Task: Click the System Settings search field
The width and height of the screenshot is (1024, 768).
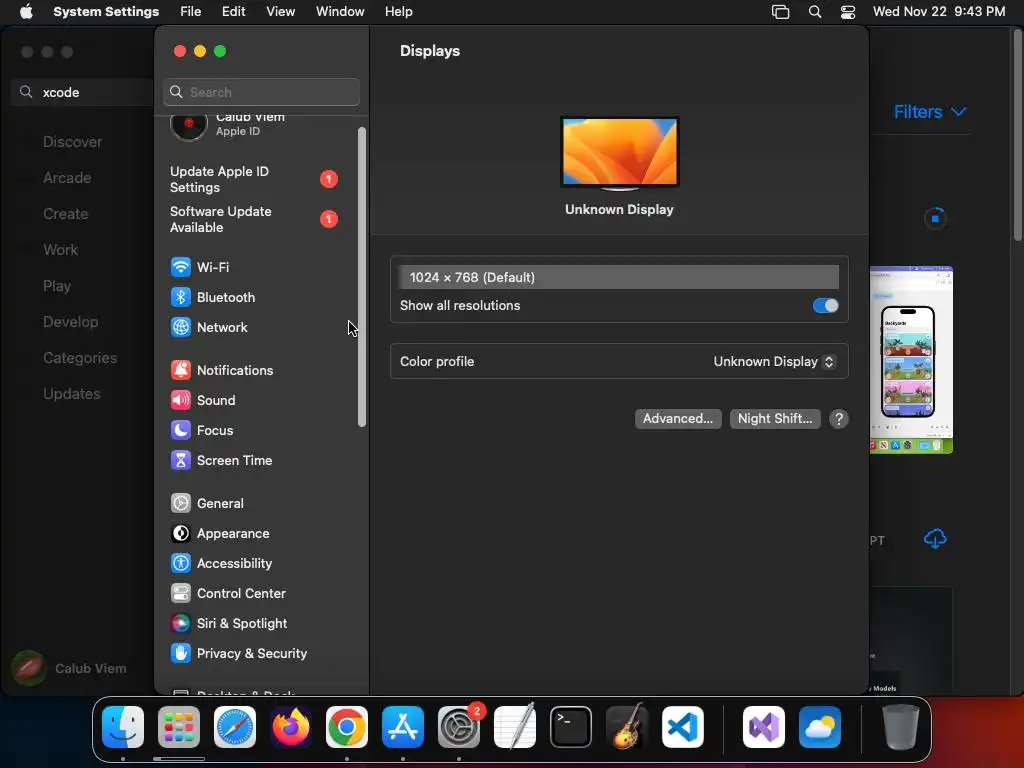Action: pyautogui.click(x=261, y=92)
